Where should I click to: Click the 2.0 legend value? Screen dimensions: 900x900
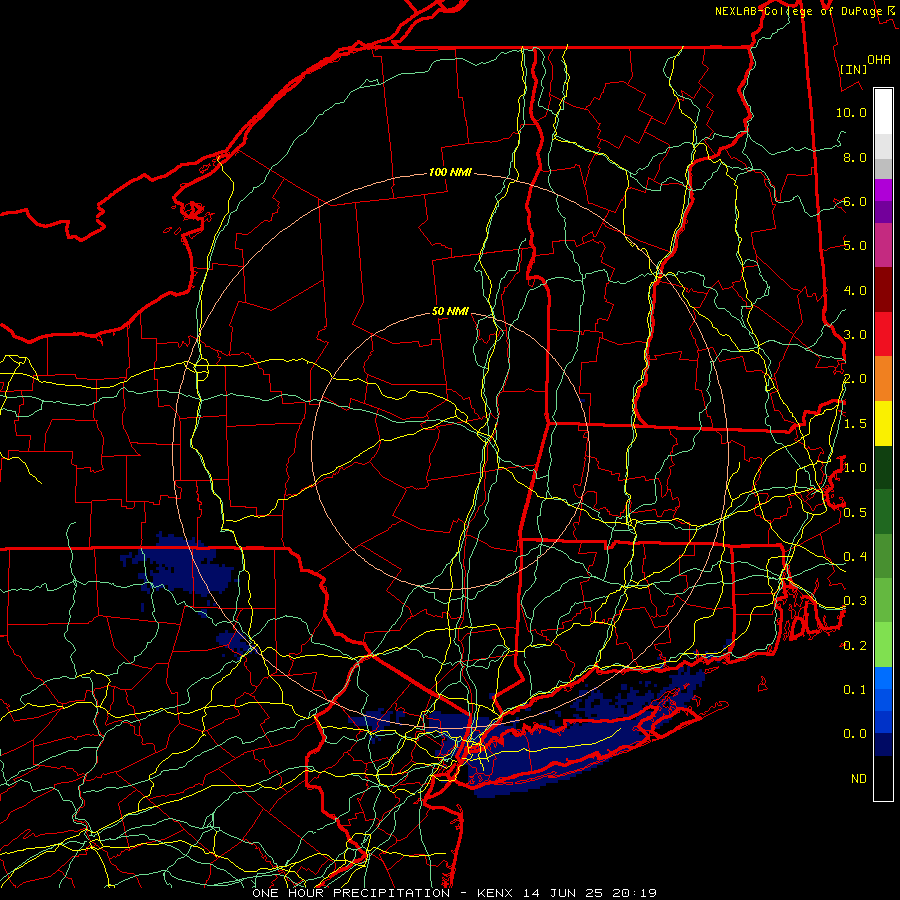[855, 379]
